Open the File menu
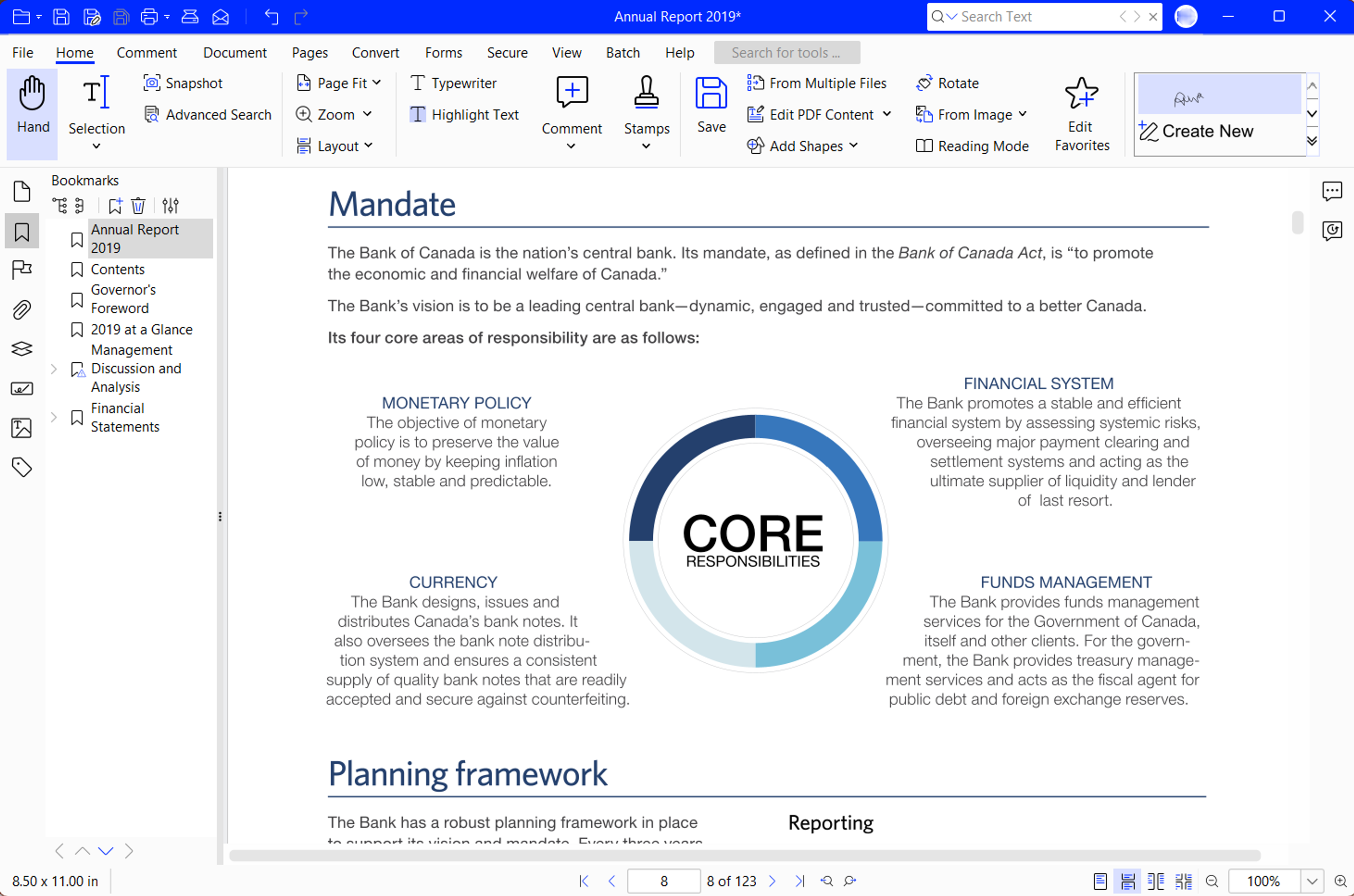This screenshot has height=896, width=1354. pos(23,53)
